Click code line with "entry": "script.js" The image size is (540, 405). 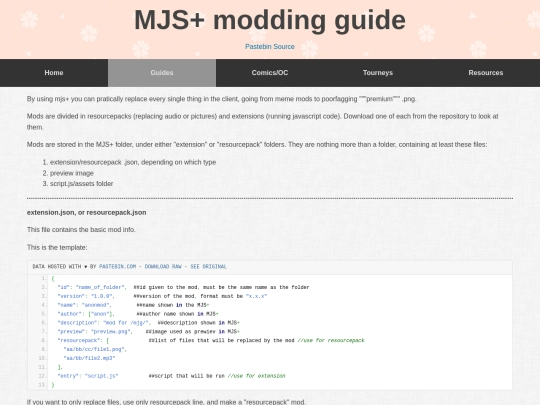tap(171, 376)
